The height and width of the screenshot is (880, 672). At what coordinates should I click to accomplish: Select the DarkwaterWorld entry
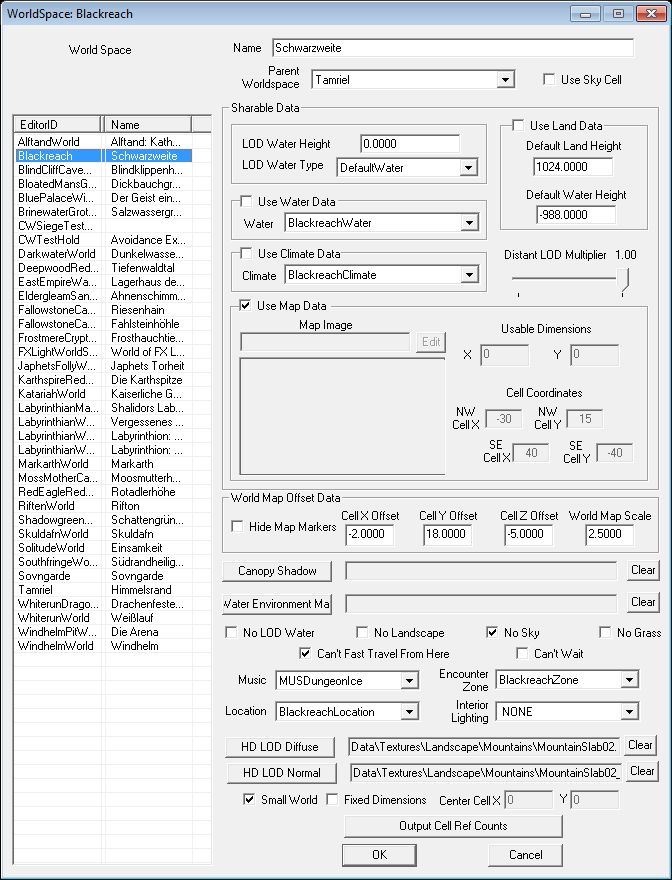click(x=57, y=254)
